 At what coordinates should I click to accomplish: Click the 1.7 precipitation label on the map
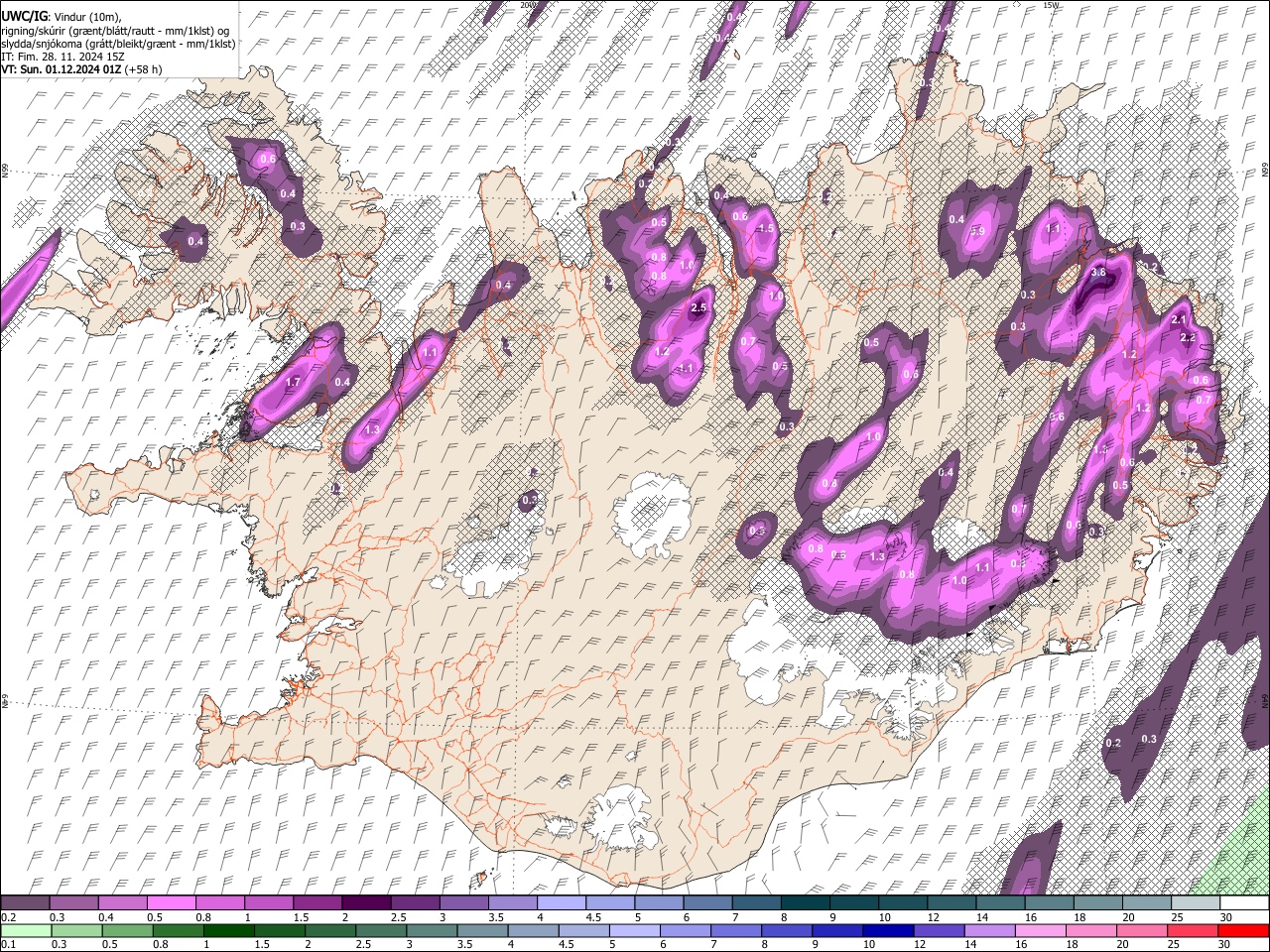(293, 382)
